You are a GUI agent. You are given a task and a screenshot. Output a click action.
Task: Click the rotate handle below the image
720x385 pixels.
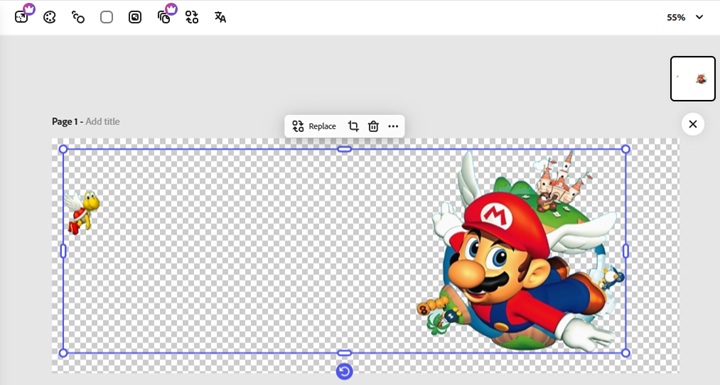(344, 371)
